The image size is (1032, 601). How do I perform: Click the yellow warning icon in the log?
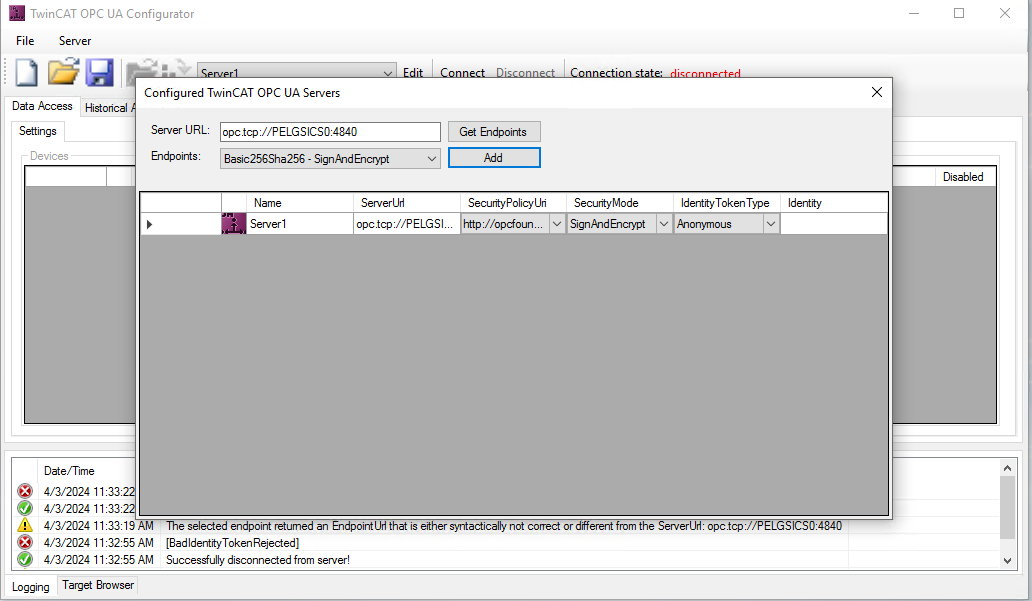[x=25, y=526]
